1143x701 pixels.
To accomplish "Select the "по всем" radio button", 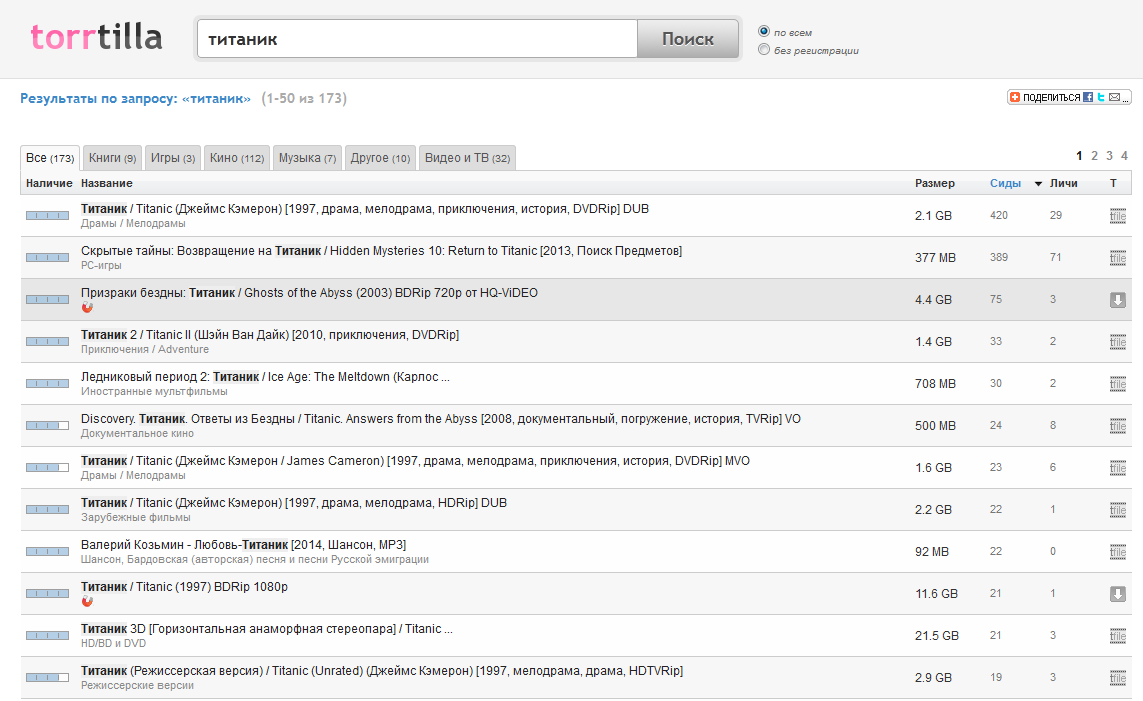I will 764,32.
